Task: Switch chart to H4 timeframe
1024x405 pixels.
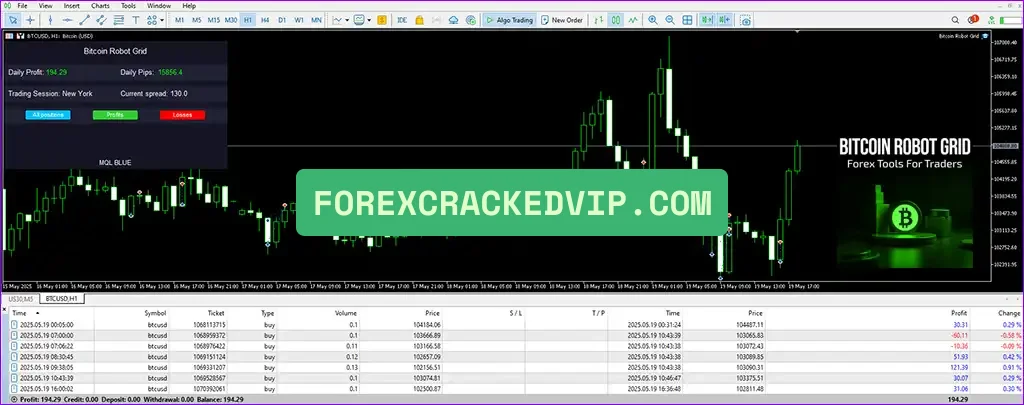Action: [x=265, y=20]
